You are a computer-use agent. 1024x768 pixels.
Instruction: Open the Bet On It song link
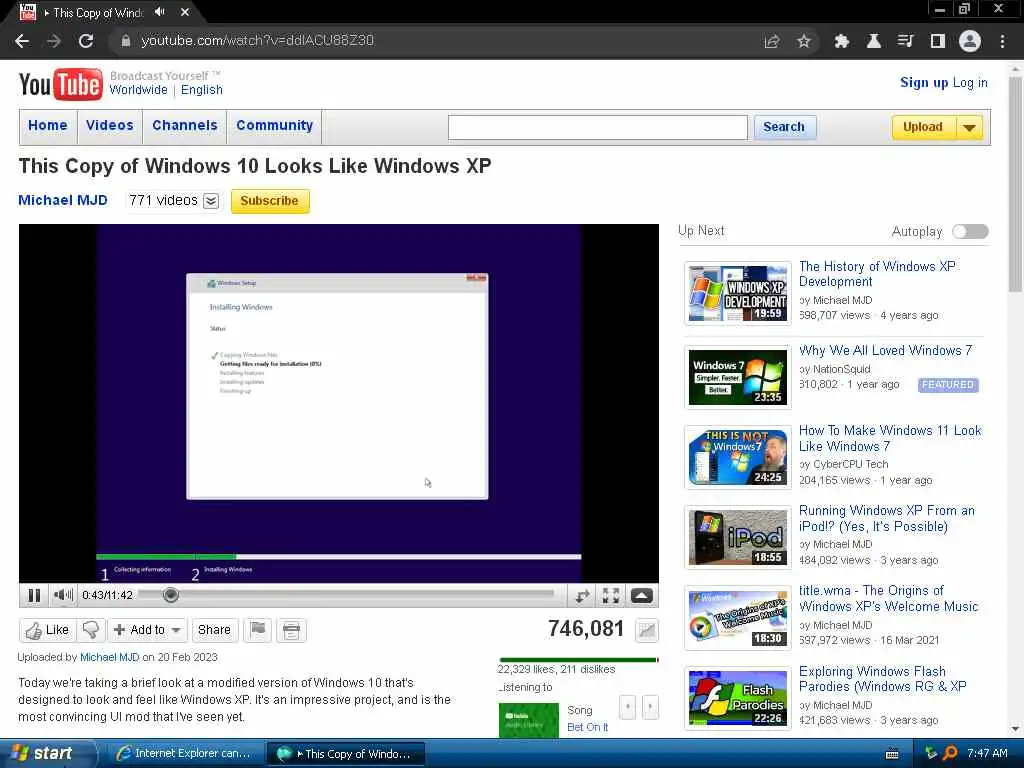click(x=587, y=727)
